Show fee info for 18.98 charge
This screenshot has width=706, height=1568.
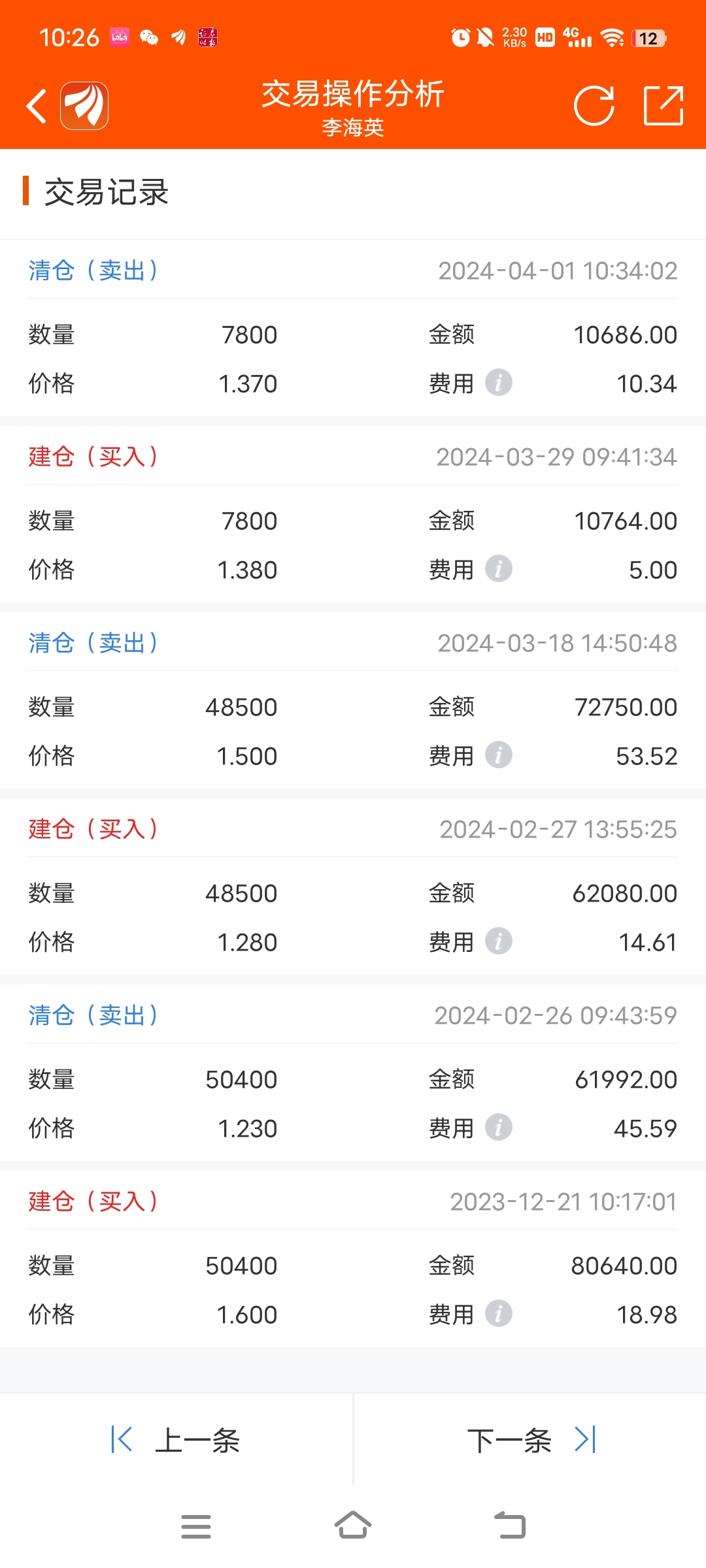(x=499, y=1313)
